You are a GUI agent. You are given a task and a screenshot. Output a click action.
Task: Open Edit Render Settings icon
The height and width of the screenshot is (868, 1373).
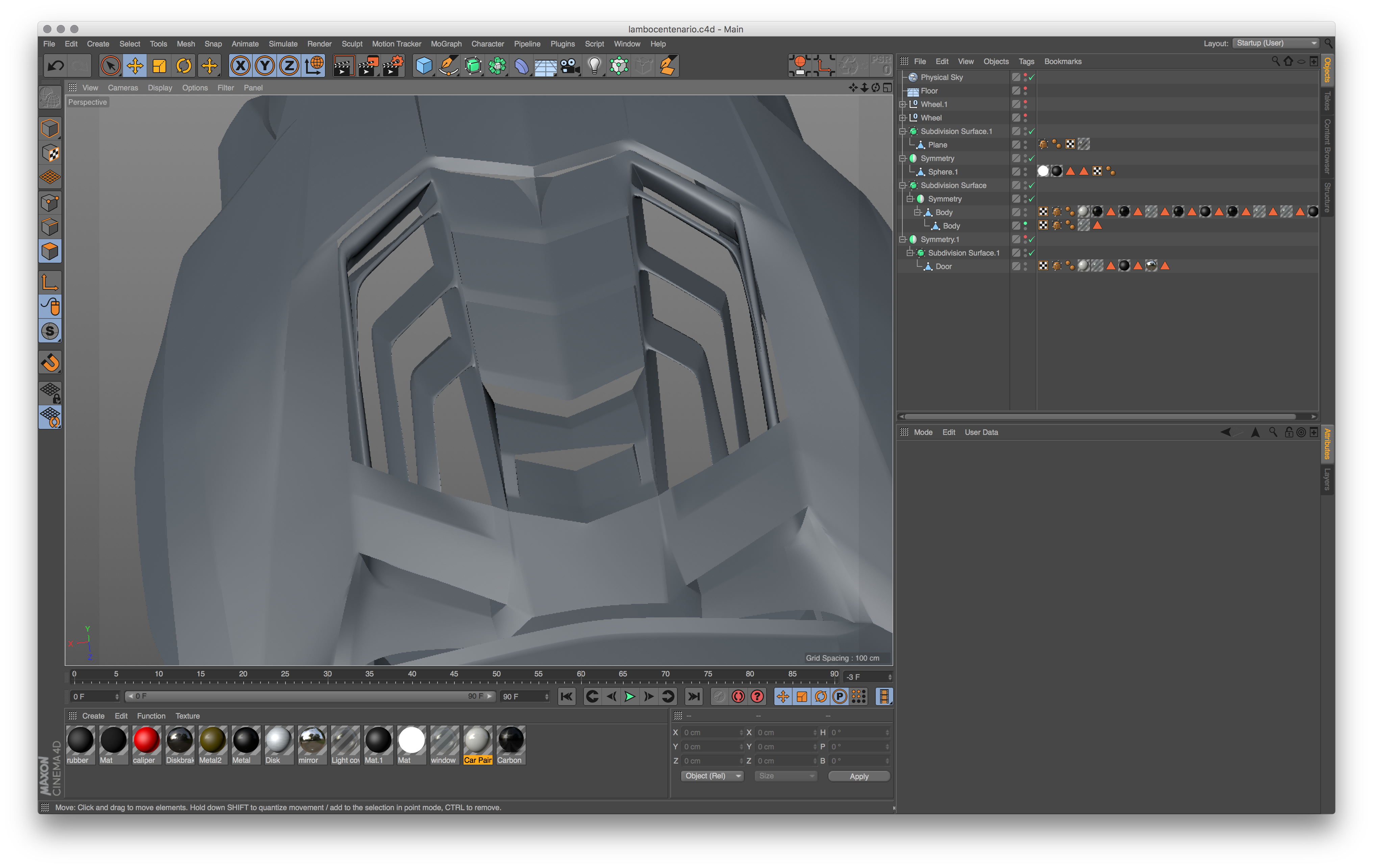pos(393,66)
